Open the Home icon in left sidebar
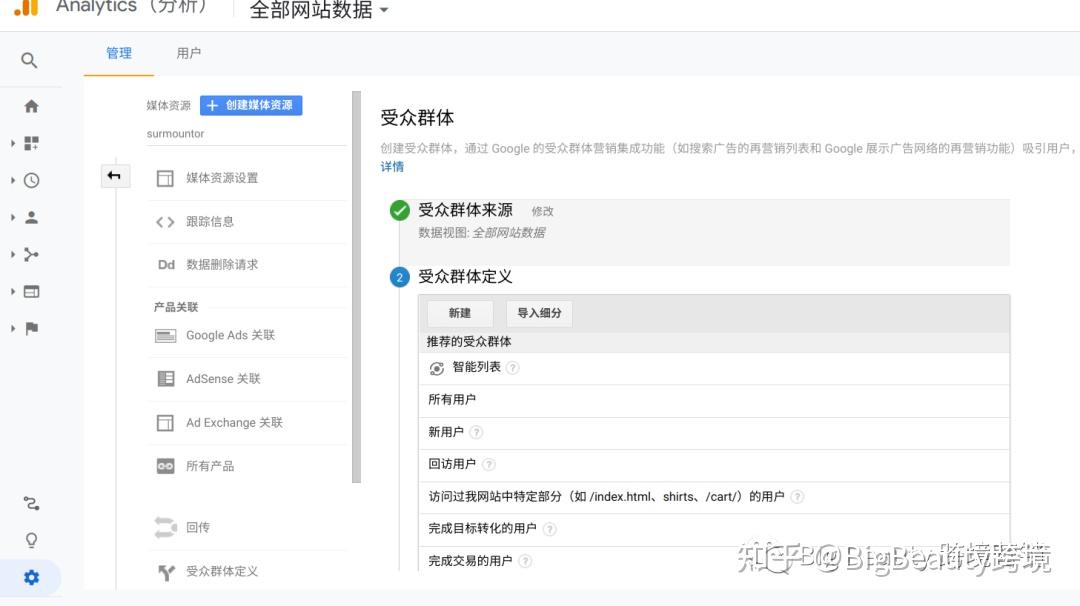Image resolution: width=1080 pixels, height=606 pixels. (x=31, y=106)
